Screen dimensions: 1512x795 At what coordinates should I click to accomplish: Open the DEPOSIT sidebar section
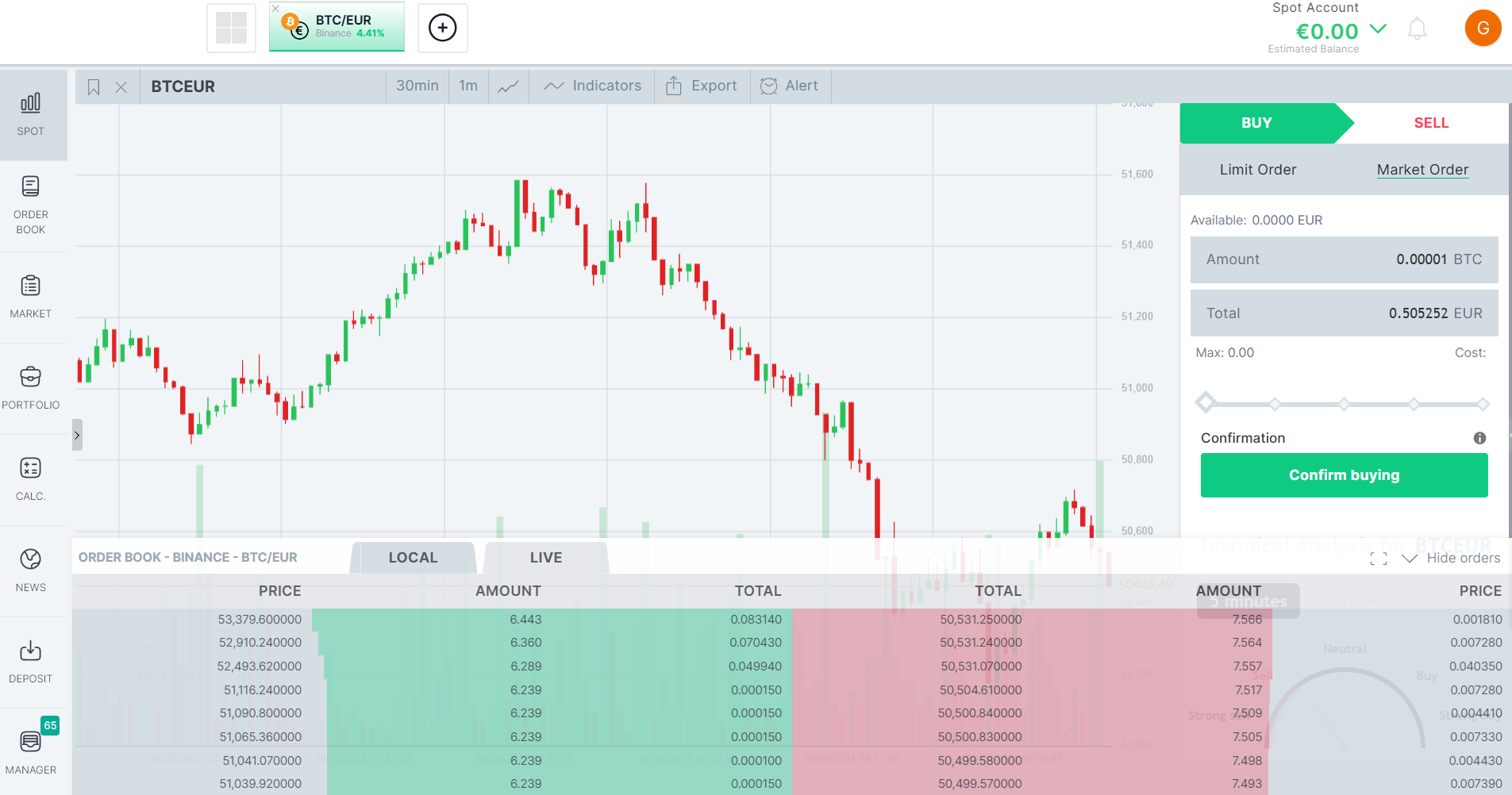(x=31, y=662)
